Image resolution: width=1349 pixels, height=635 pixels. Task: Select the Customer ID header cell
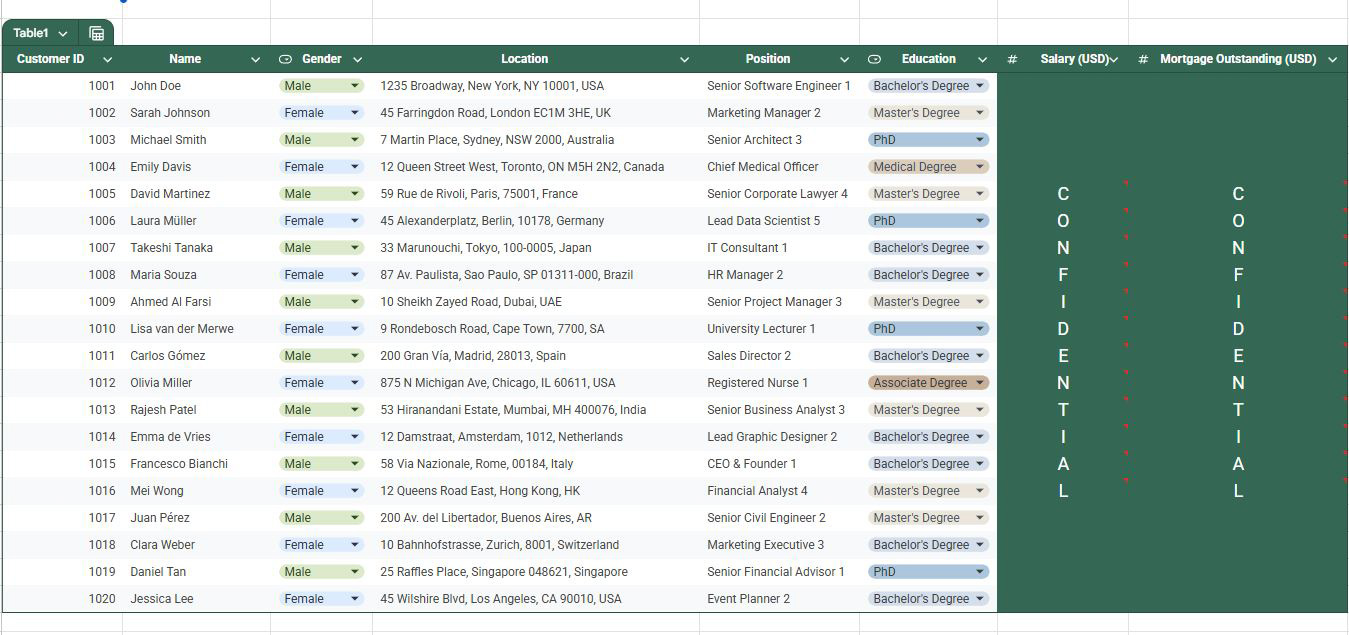coord(62,59)
